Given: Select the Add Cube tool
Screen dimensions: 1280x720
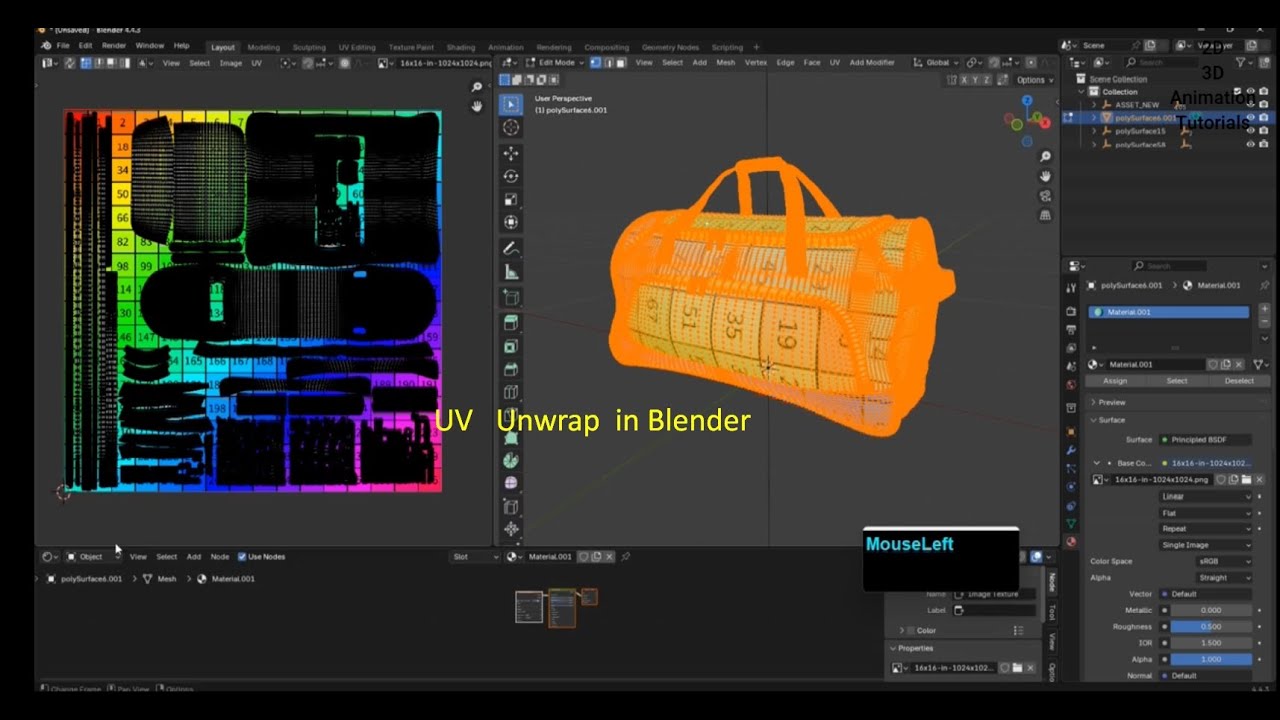Looking at the screenshot, I should 511,297.
